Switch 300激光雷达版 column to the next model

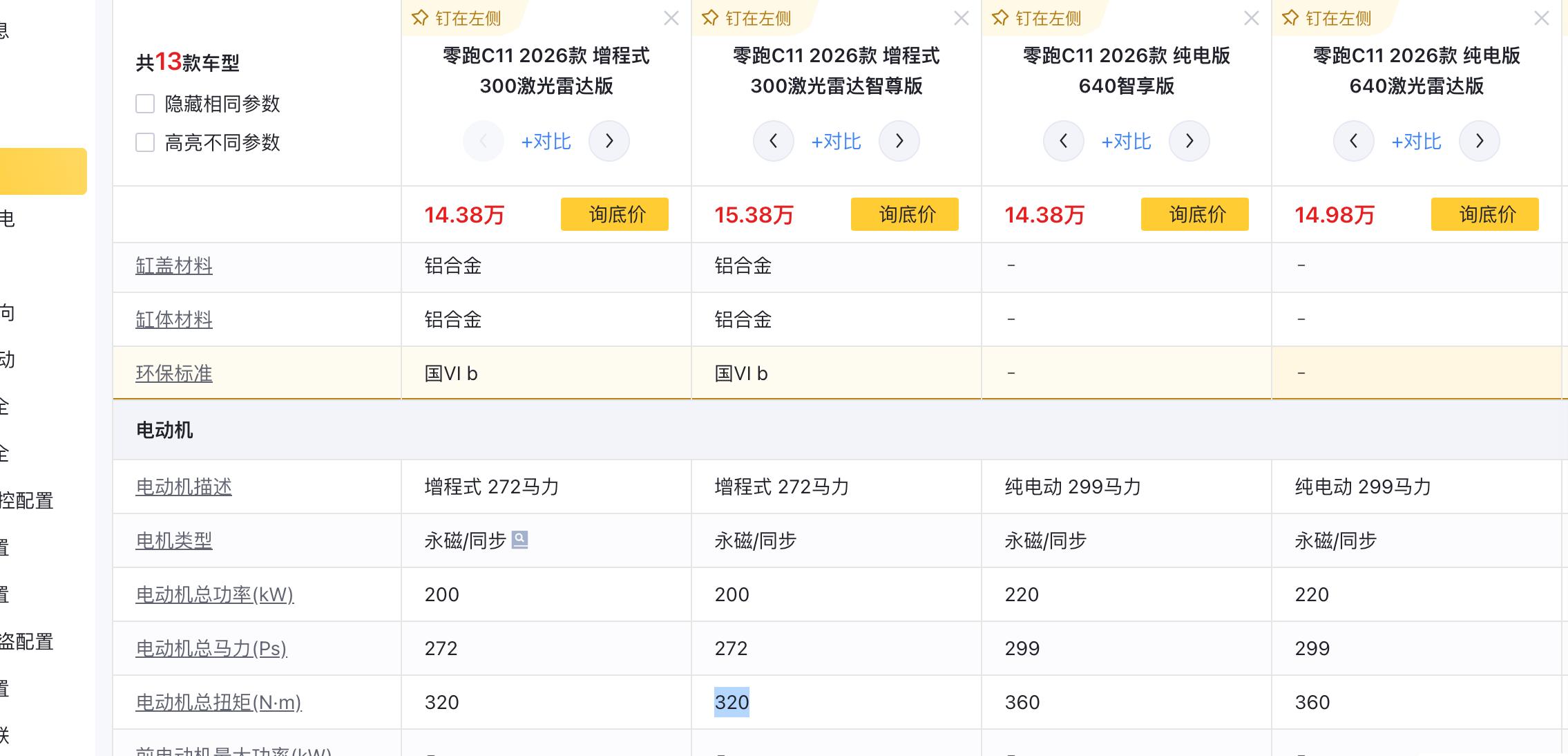pyautogui.click(x=609, y=141)
